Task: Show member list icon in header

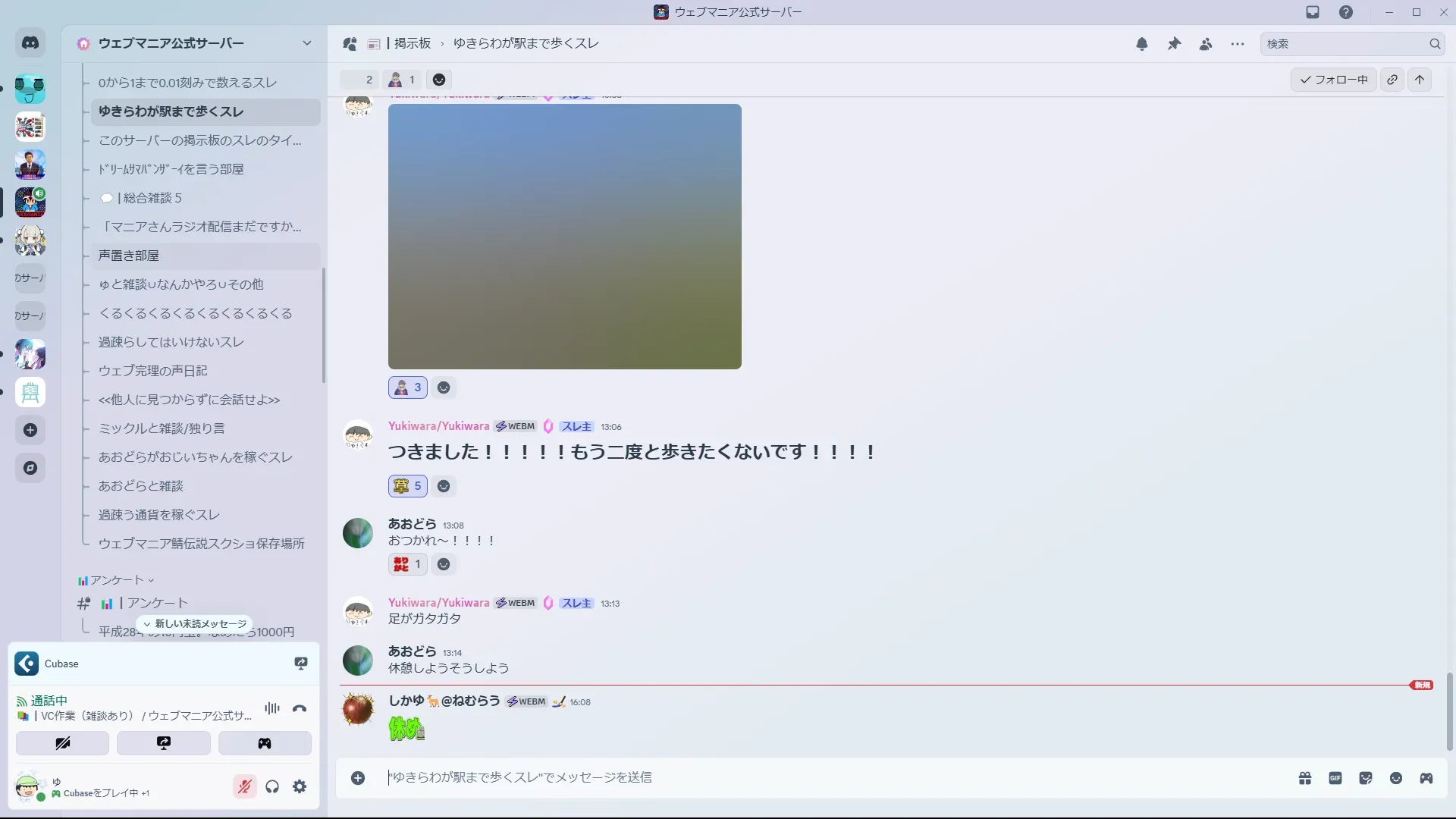Action: (1206, 44)
